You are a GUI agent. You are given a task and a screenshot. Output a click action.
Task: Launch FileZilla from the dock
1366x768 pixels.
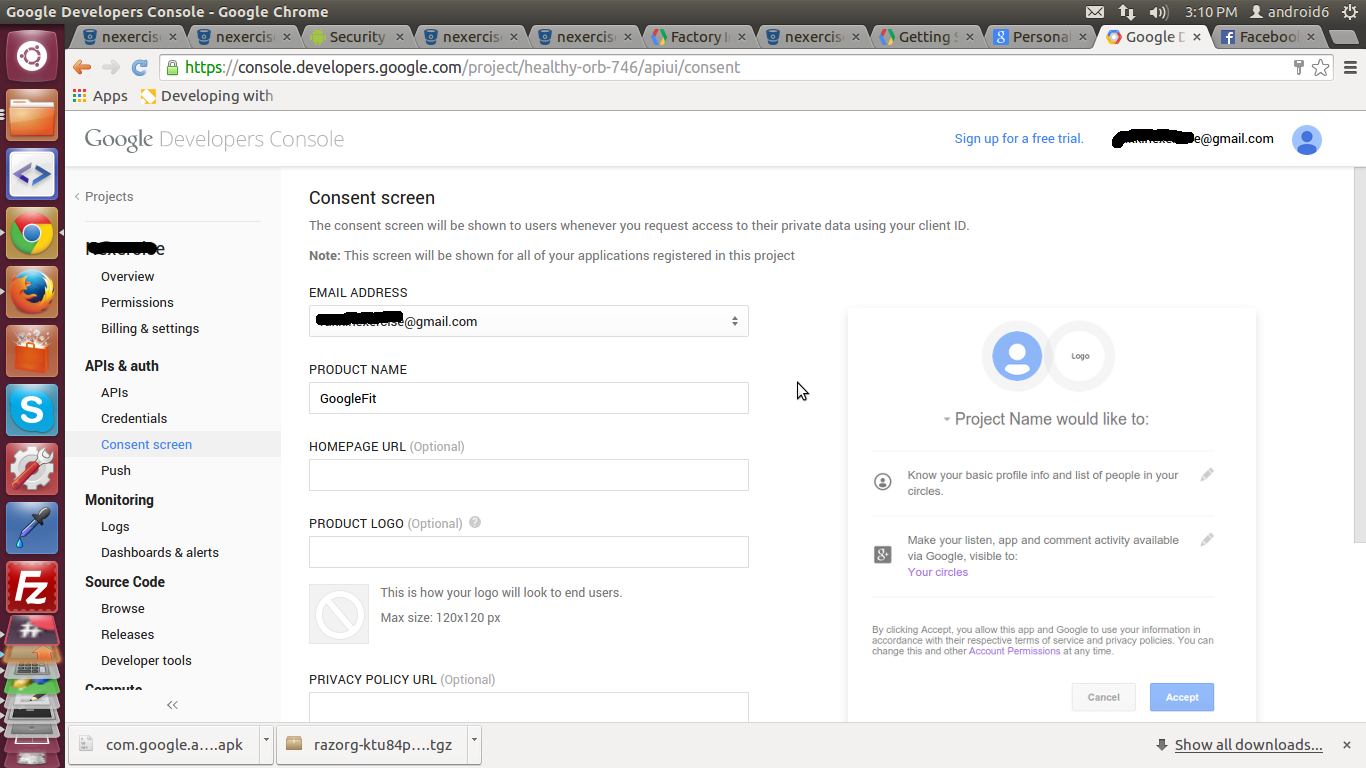point(32,587)
